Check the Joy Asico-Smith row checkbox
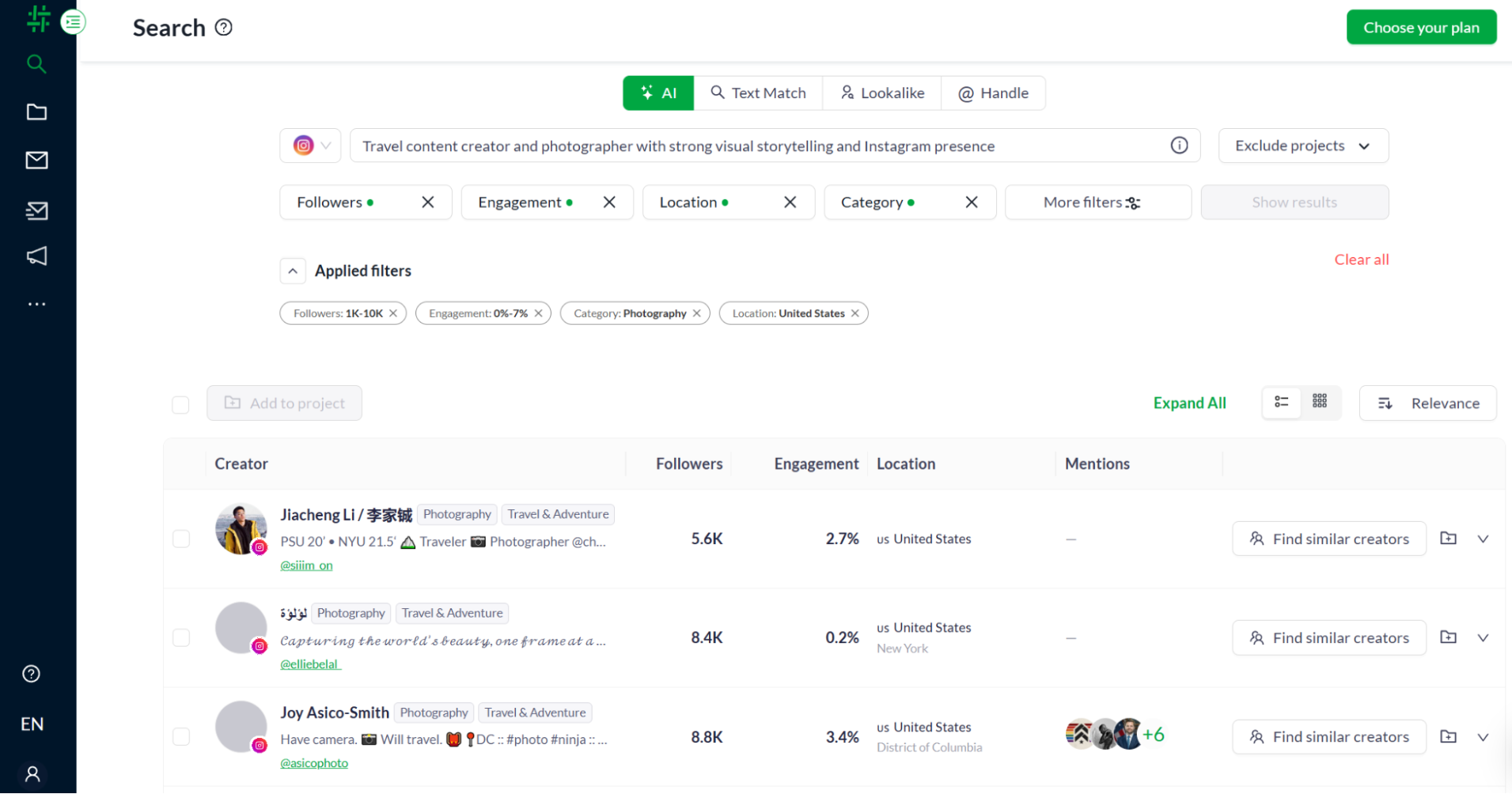The height and width of the screenshot is (794, 1512). 181,736
